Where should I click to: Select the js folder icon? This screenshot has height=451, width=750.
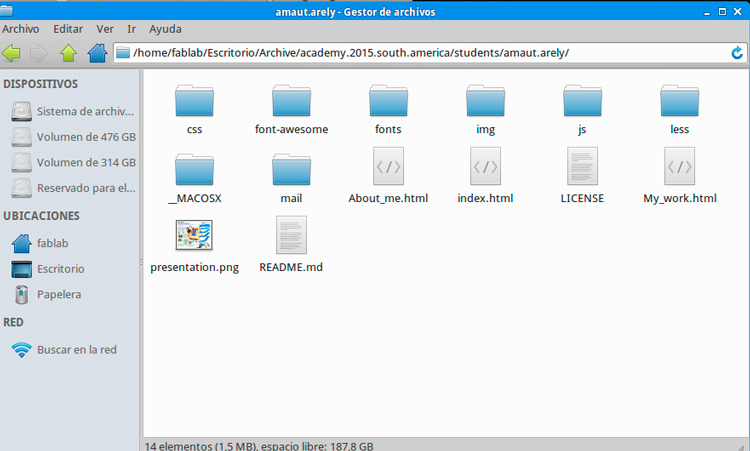(582, 101)
